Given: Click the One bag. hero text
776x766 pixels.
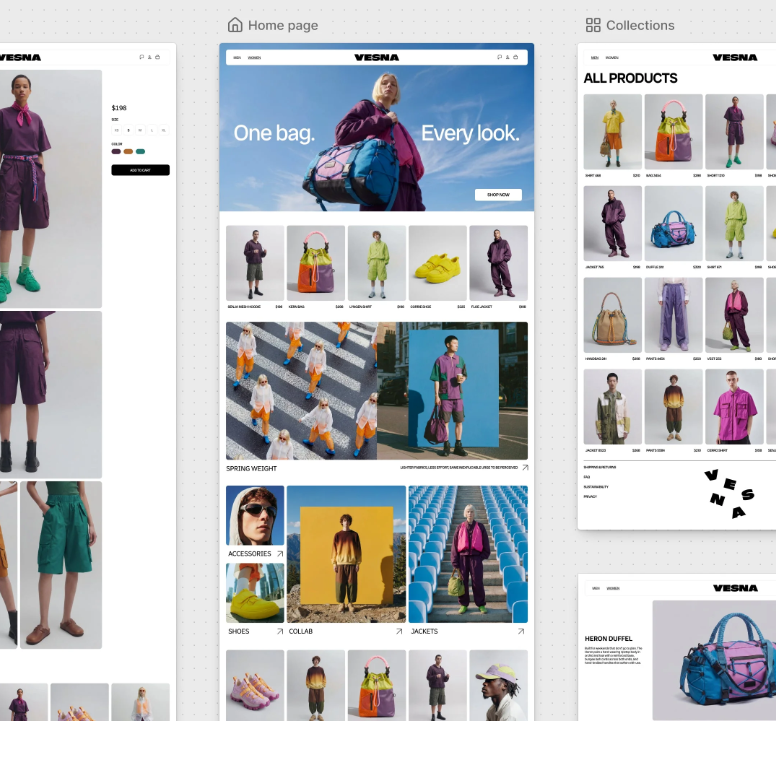Looking at the screenshot, I should pyautogui.click(x=274, y=133).
